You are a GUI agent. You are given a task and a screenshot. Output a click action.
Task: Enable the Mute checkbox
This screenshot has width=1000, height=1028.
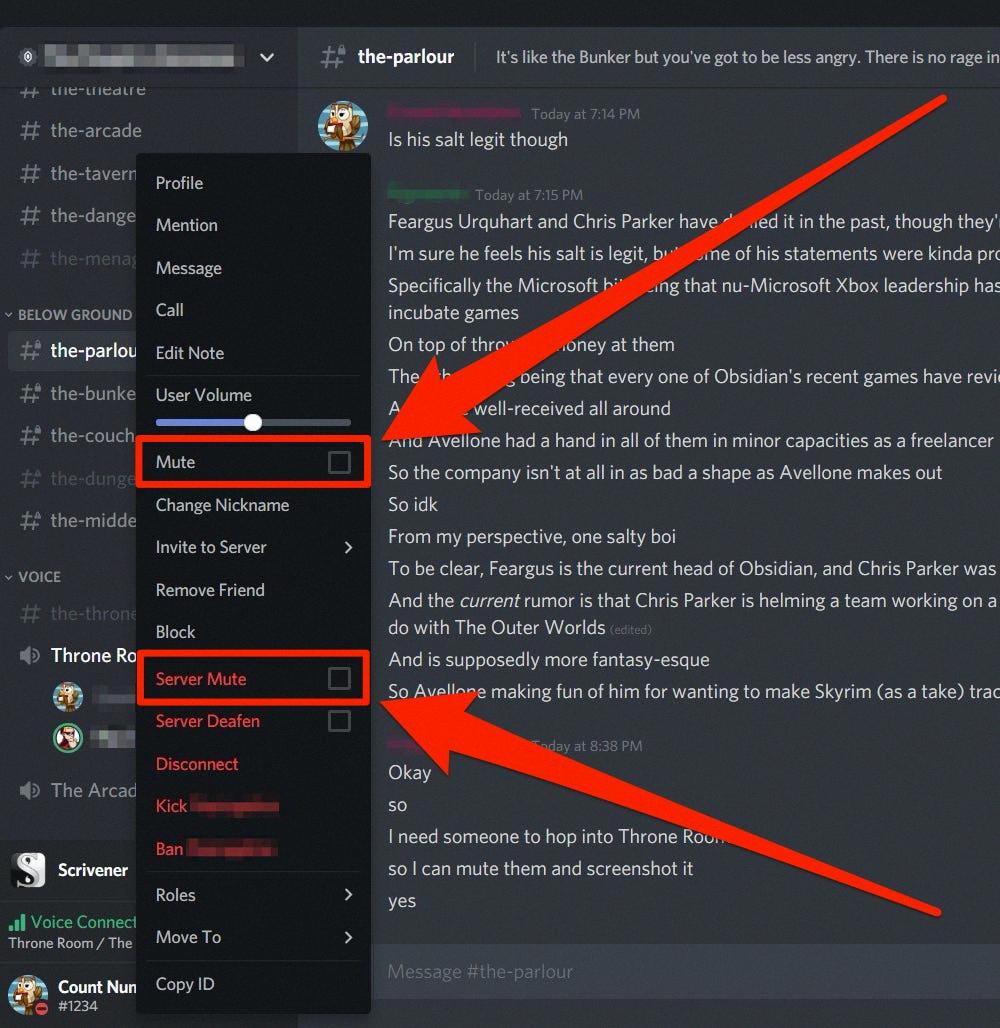[339, 462]
